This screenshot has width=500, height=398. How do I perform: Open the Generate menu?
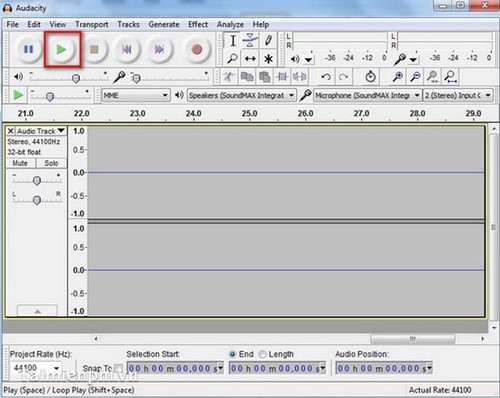tap(164, 25)
